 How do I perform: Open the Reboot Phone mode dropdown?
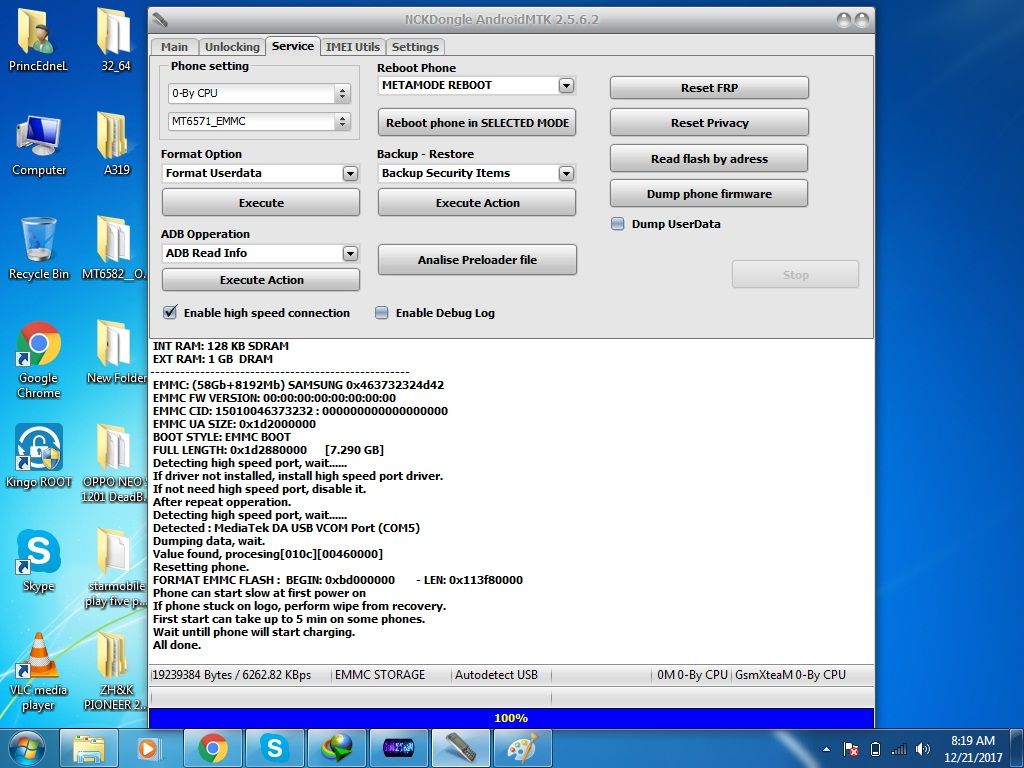pos(566,86)
